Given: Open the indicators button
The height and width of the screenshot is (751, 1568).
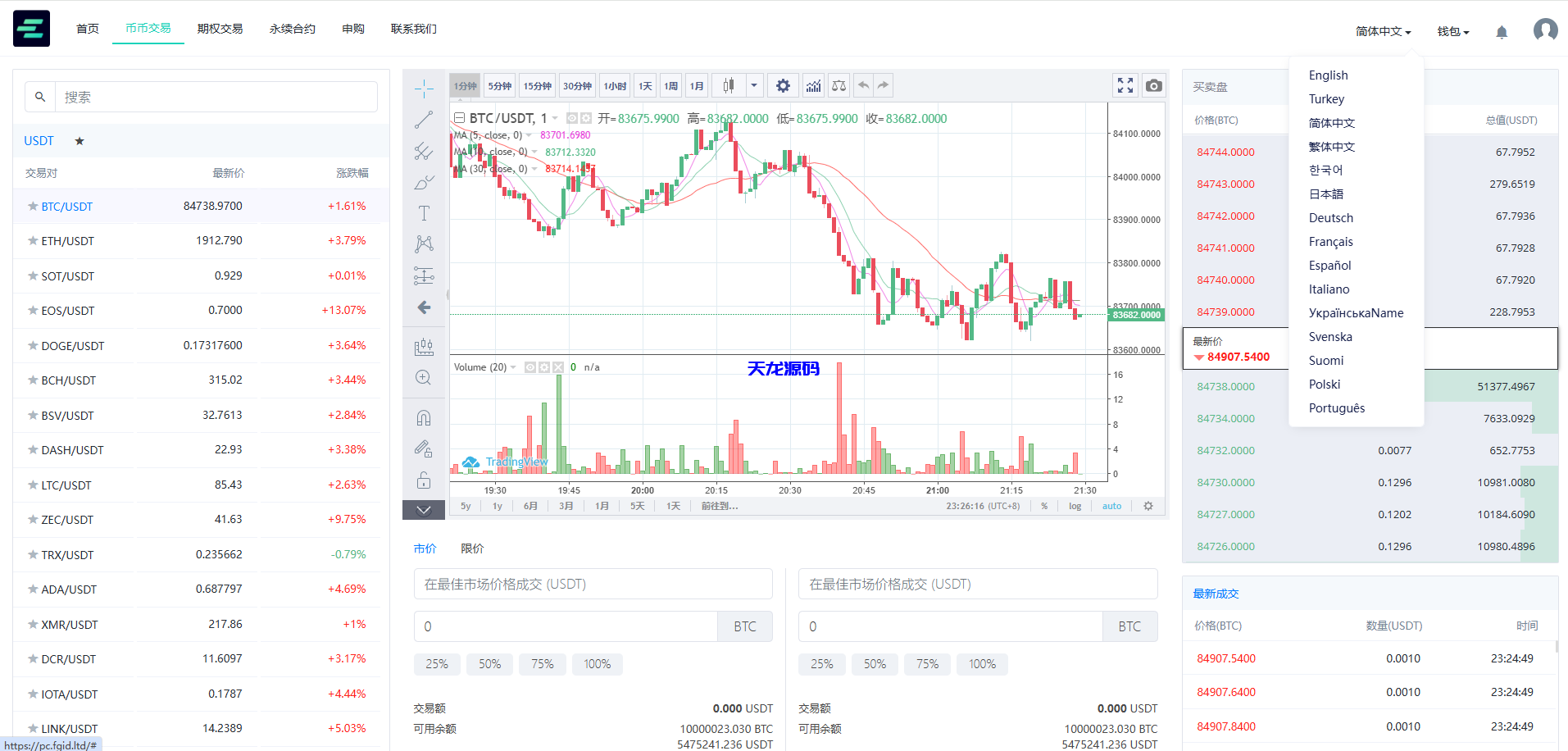Looking at the screenshot, I should (x=813, y=85).
